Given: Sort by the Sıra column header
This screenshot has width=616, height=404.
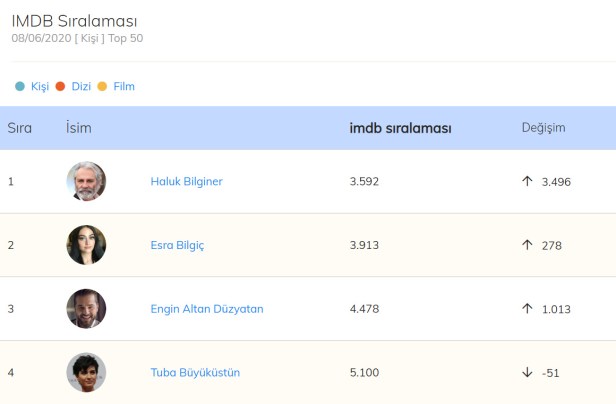Looking at the screenshot, I should click(20, 128).
